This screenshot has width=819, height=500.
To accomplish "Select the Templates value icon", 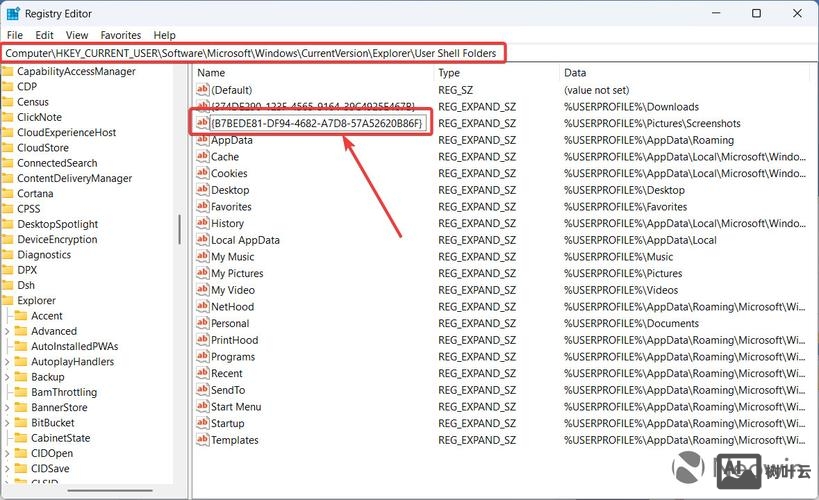I will 202,440.
